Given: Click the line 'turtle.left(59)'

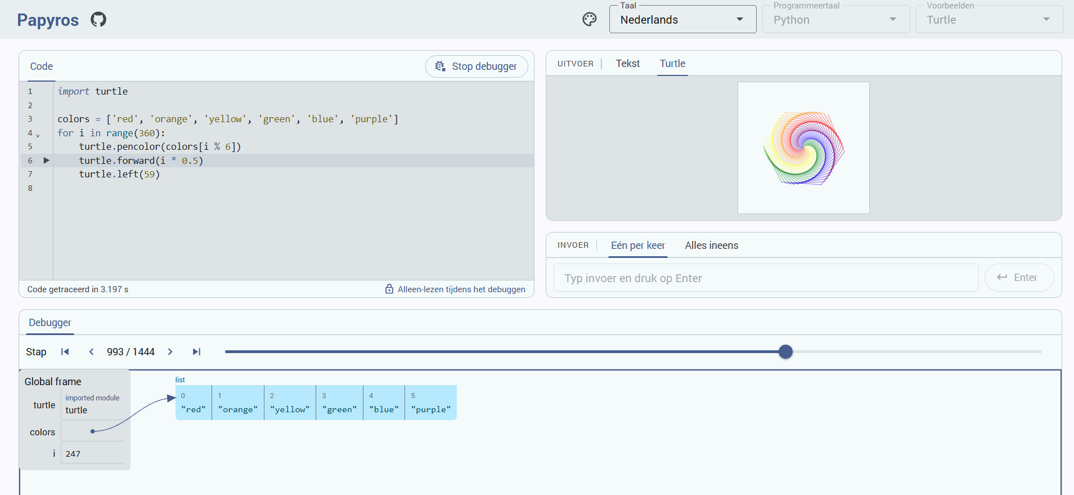Looking at the screenshot, I should click(x=119, y=175).
